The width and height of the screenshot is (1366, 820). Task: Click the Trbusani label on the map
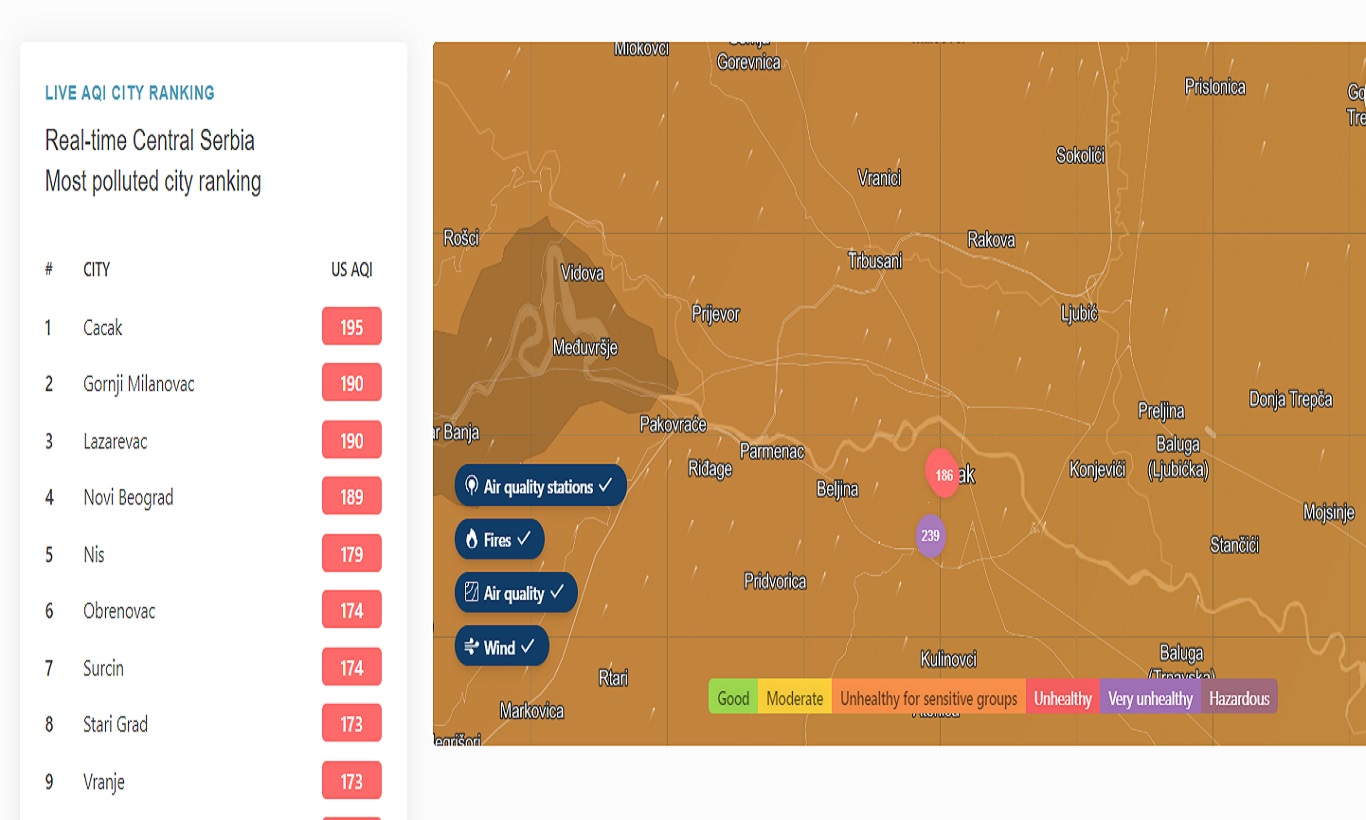point(875,261)
